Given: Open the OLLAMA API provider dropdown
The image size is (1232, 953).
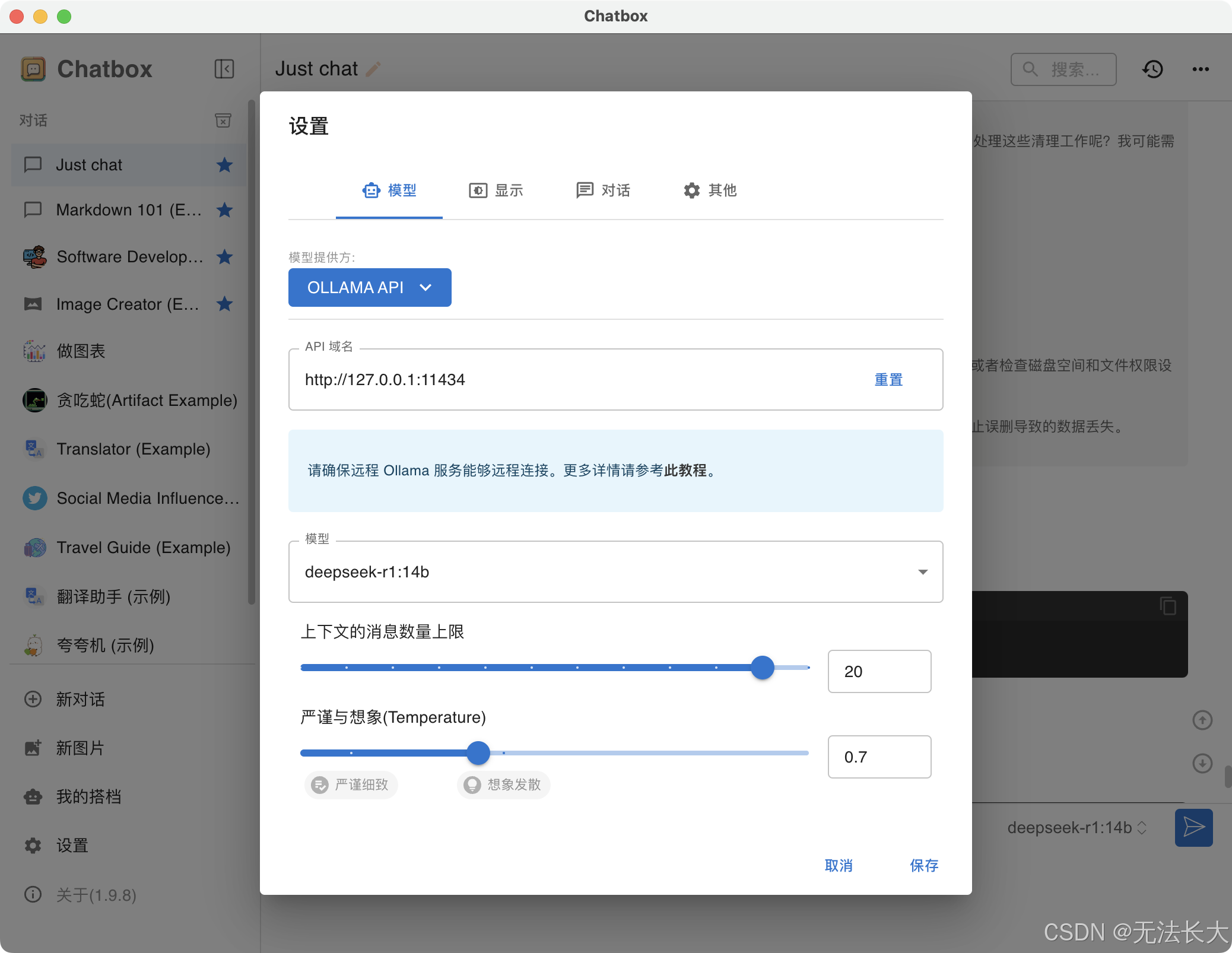Looking at the screenshot, I should [369, 288].
